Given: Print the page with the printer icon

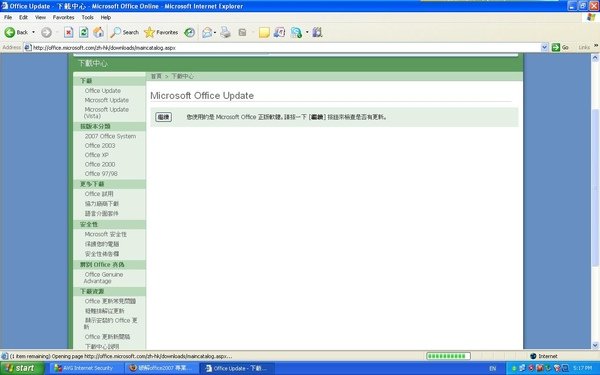Looking at the screenshot, I should [225, 33].
